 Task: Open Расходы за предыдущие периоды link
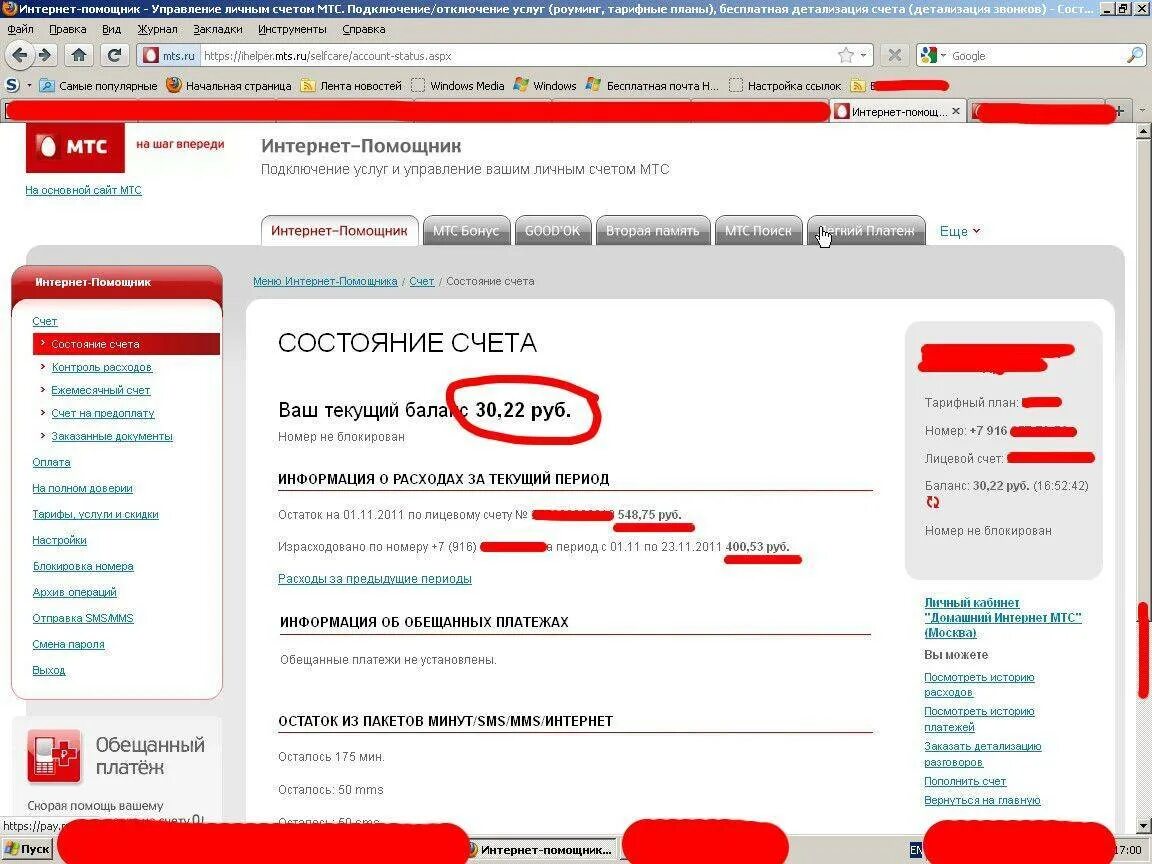[375, 579]
